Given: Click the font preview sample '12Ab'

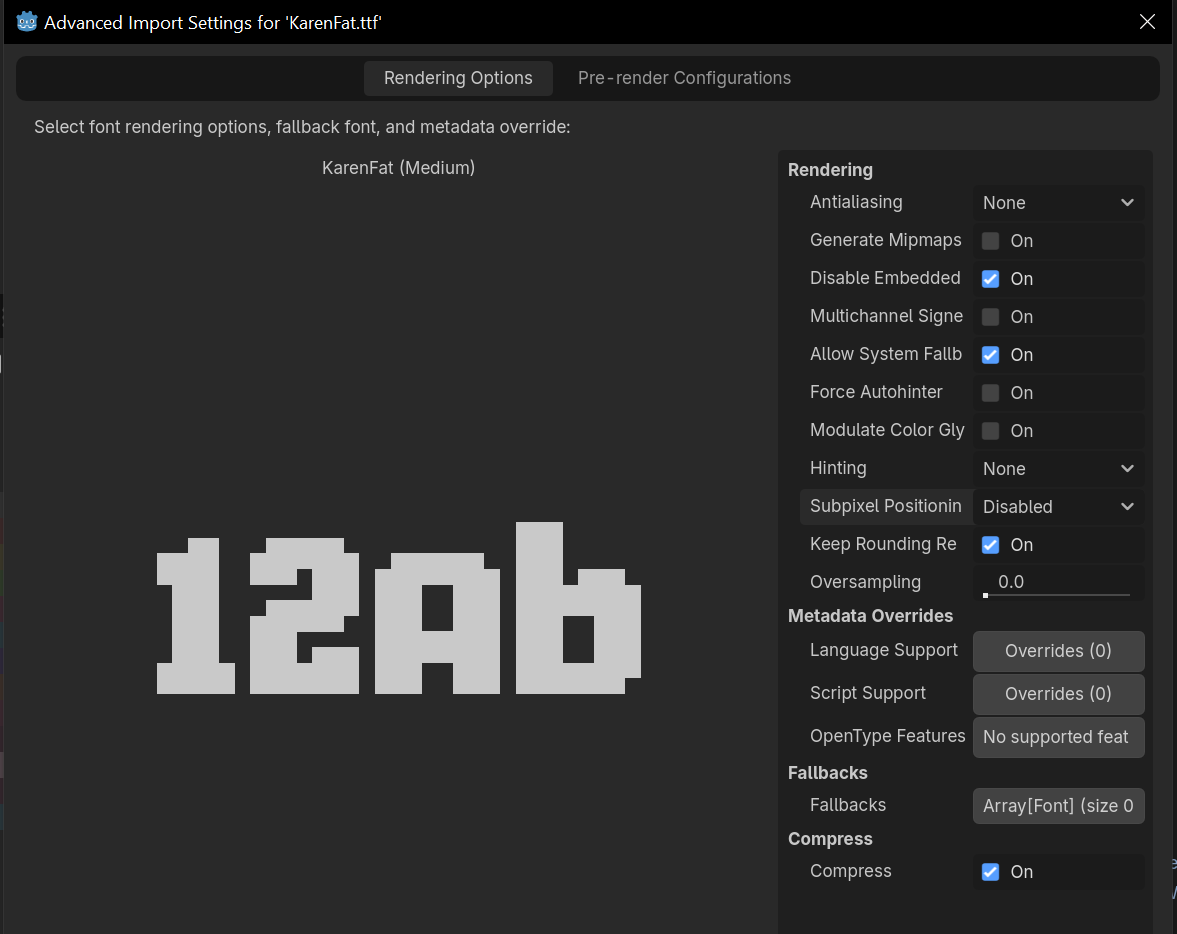Looking at the screenshot, I should 399,608.
